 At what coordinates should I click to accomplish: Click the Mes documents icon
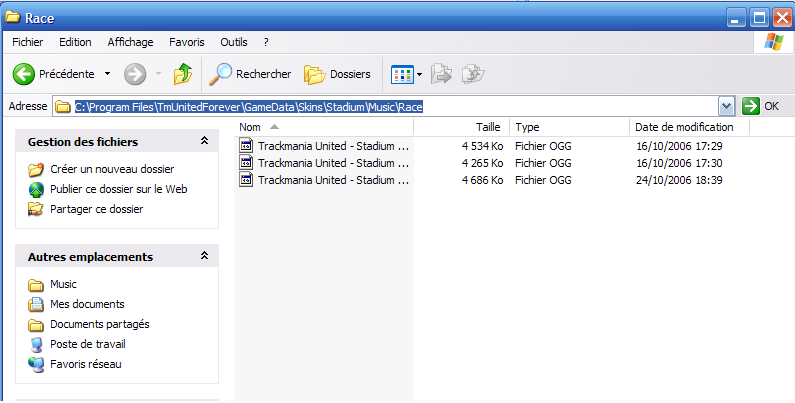click(x=36, y=305)
